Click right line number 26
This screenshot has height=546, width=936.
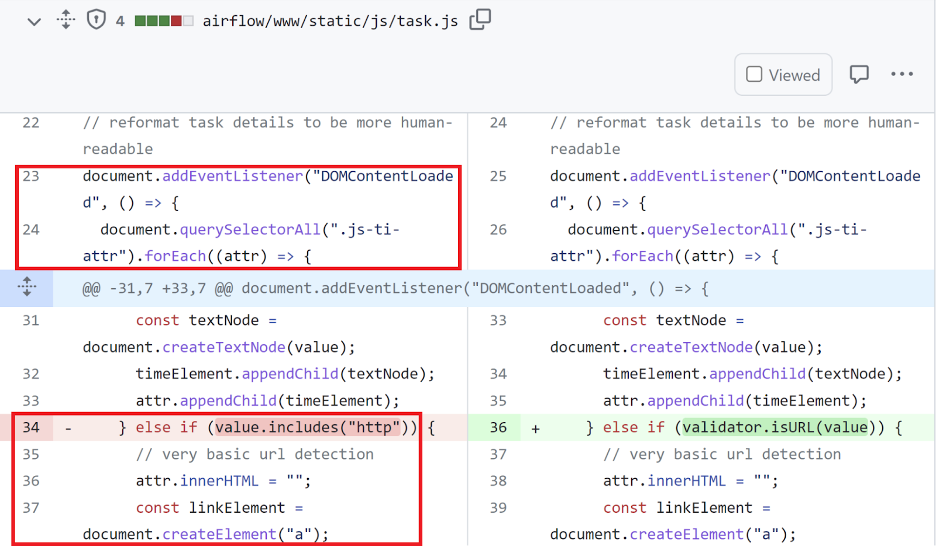pos(498,230)
